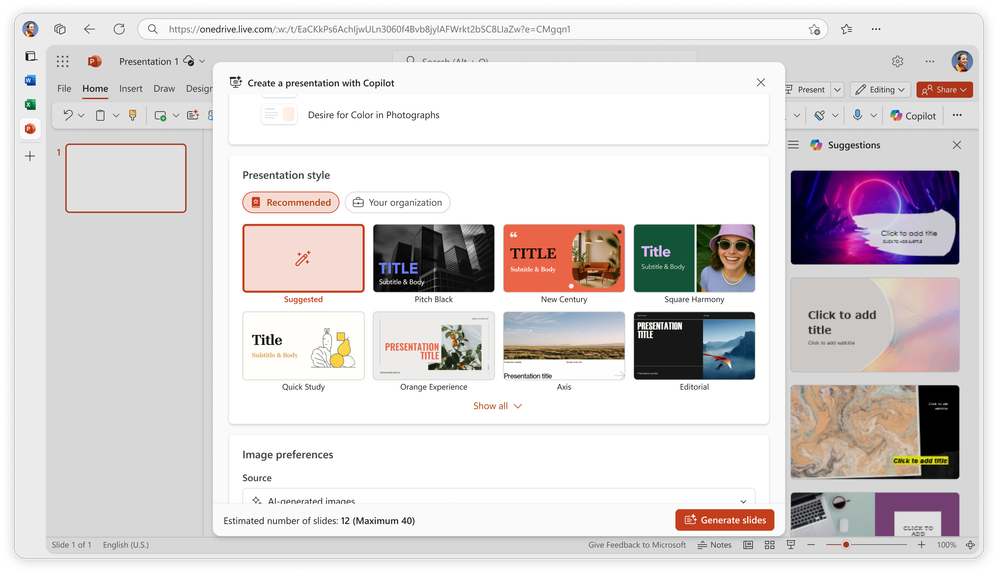Select the Suggested style thumbnail

pos(304,258)
